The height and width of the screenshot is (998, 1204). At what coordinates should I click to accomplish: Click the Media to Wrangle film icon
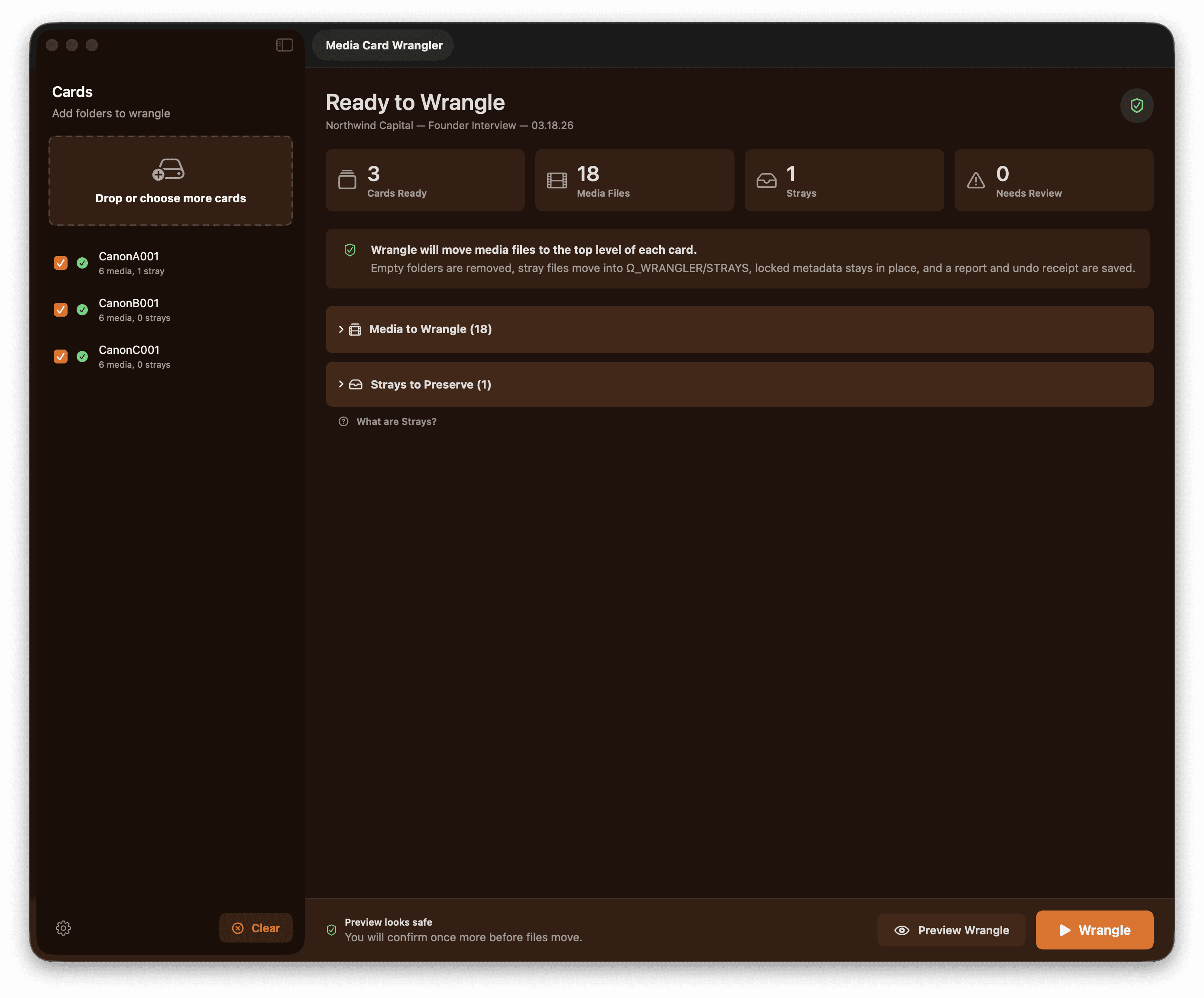click(355, 329)
